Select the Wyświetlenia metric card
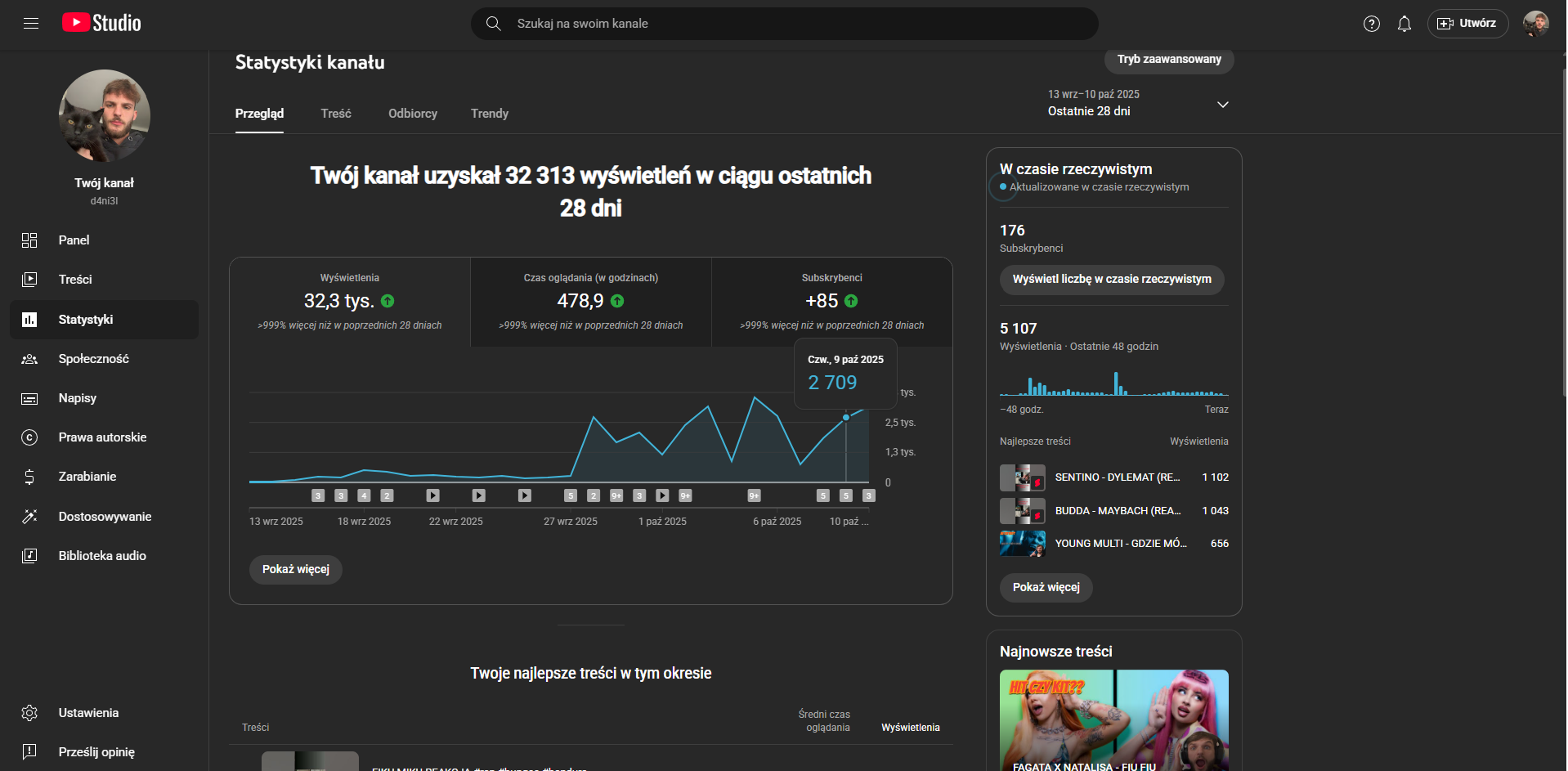Image resolution: width=1568 pixels, height=771 pixels. pyautogui.click(x=349, y=302)
